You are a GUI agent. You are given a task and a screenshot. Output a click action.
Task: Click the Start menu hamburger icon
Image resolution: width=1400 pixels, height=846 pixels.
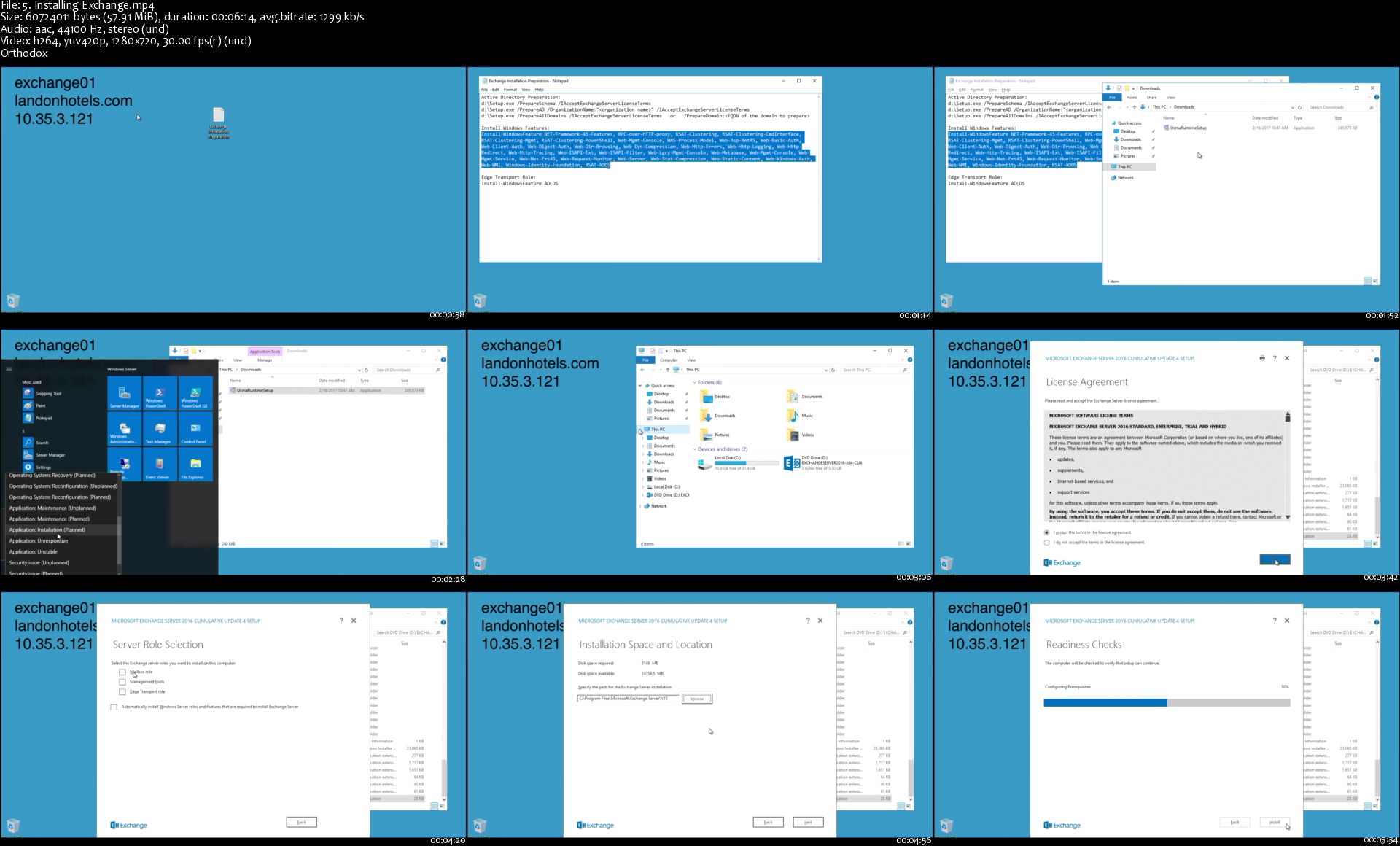coord(9,369)
